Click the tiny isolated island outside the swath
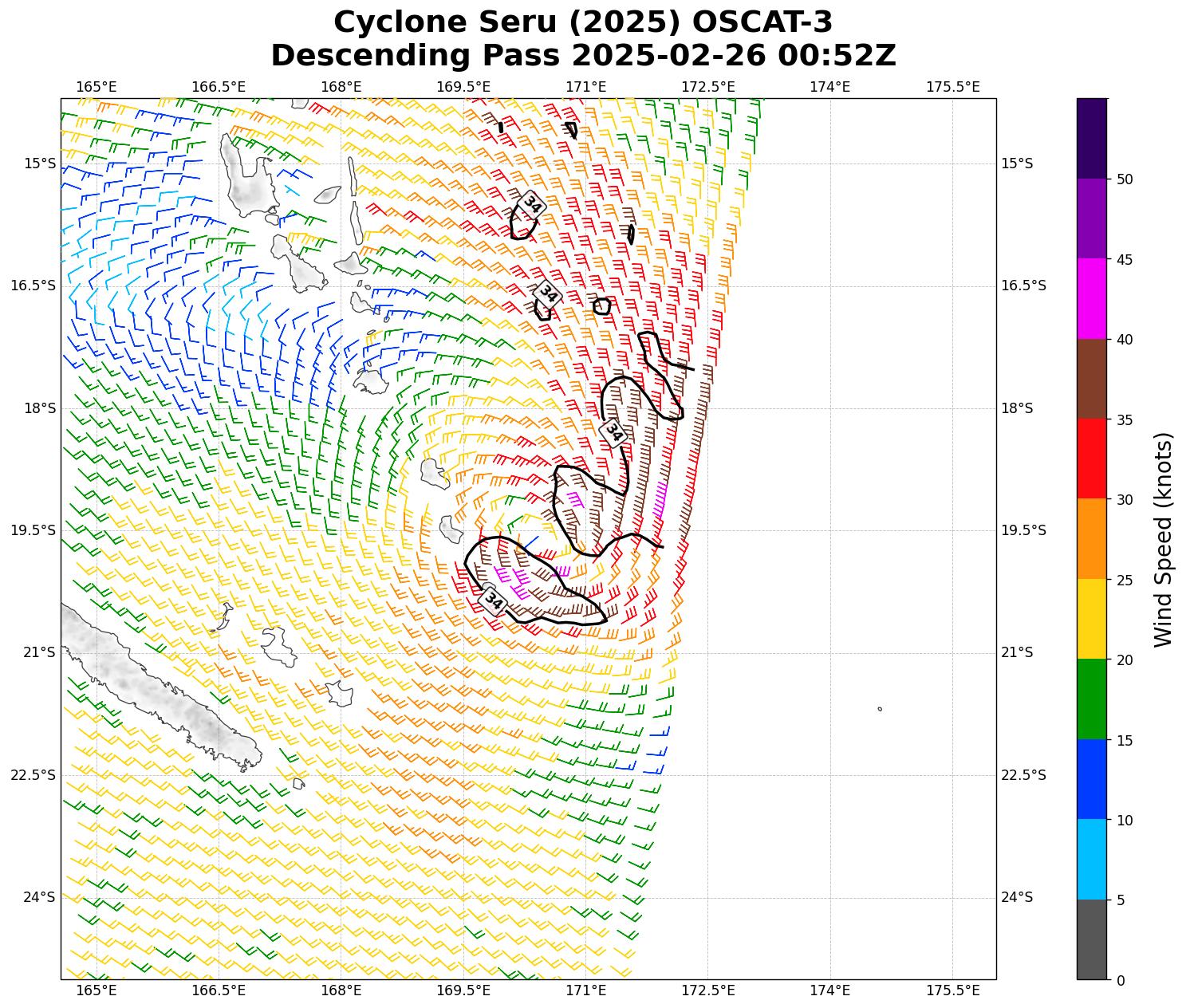 [x=880, y=708]
